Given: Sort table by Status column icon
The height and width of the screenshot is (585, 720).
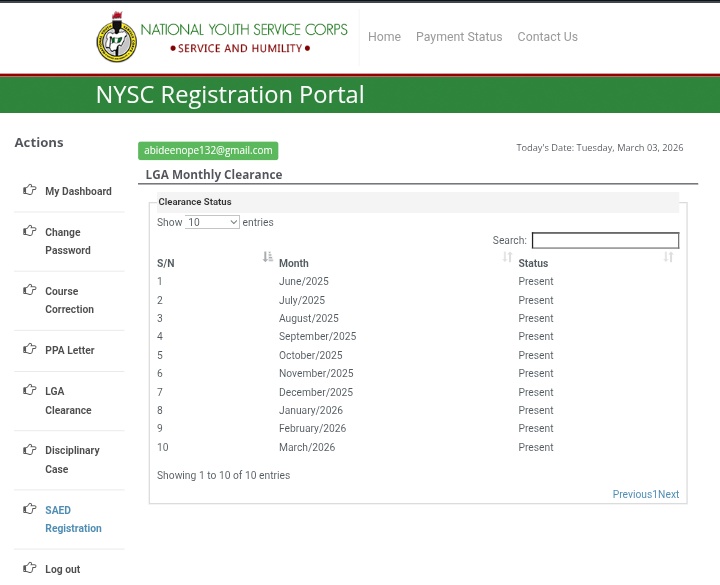Looking at the screenshot, I should (668, 257).
